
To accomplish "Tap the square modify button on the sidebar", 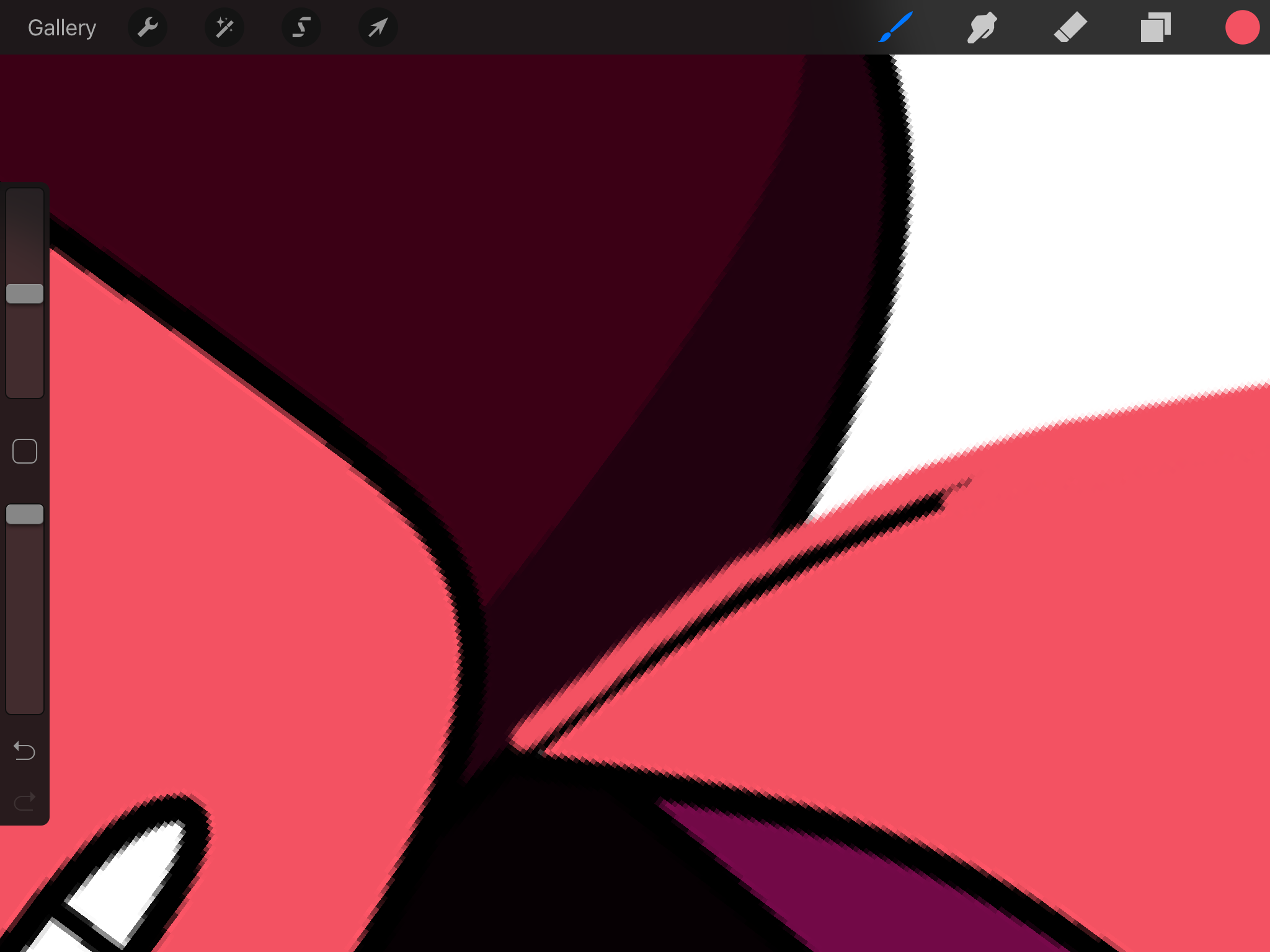I will click(x=25, y=452).
